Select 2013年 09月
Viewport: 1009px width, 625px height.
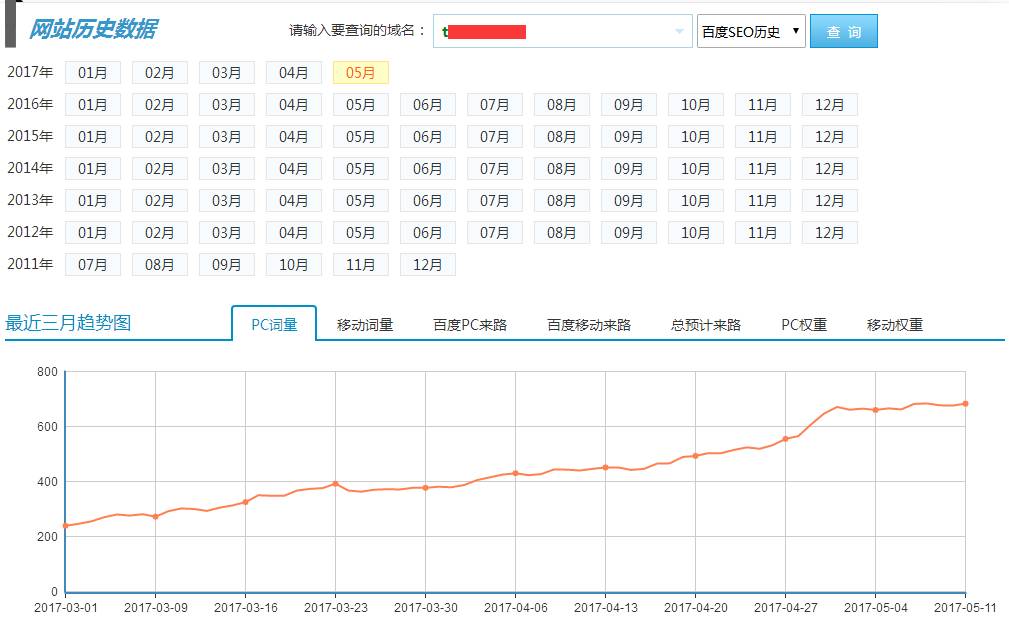tap(629, 201)
